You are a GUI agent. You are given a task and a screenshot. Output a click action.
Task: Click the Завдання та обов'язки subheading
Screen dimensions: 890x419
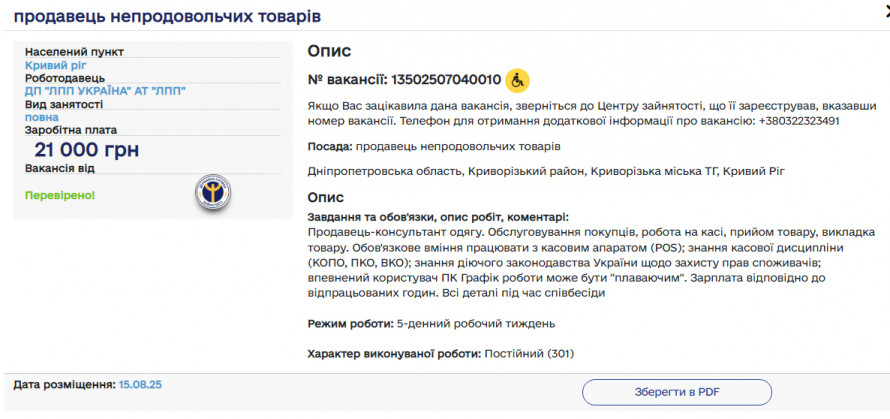pyautogui.click(x=438, y=217)
